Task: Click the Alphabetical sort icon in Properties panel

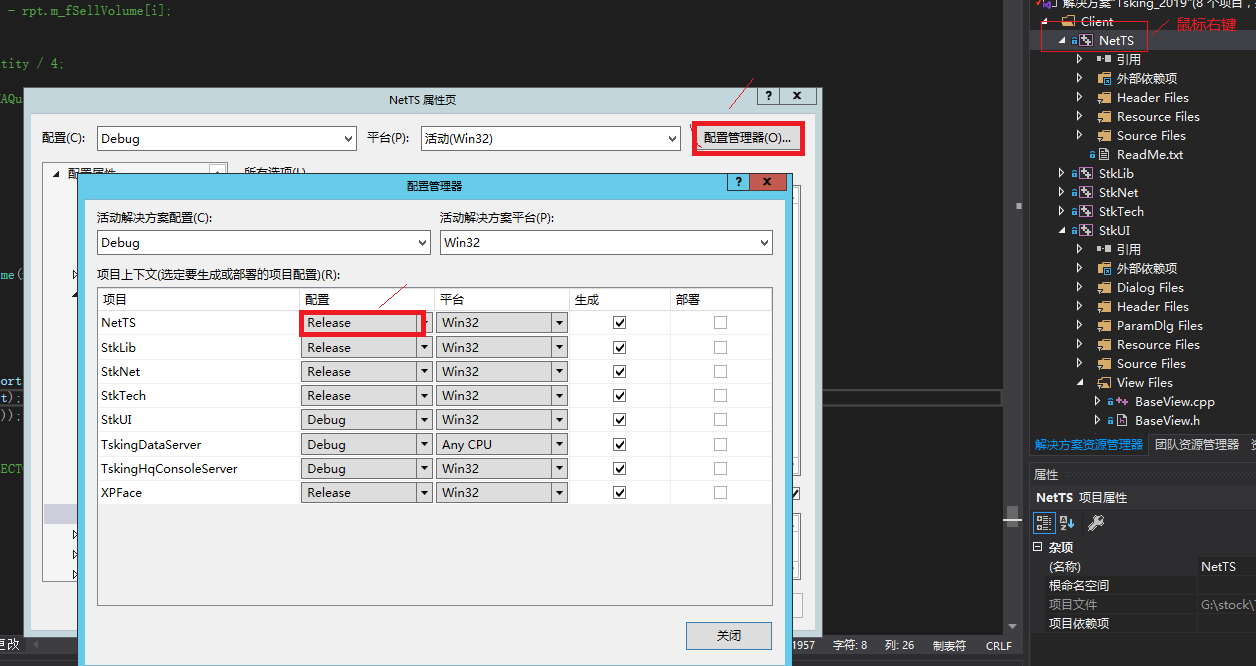Action: pyautogui.click(x=1067, y=522)
